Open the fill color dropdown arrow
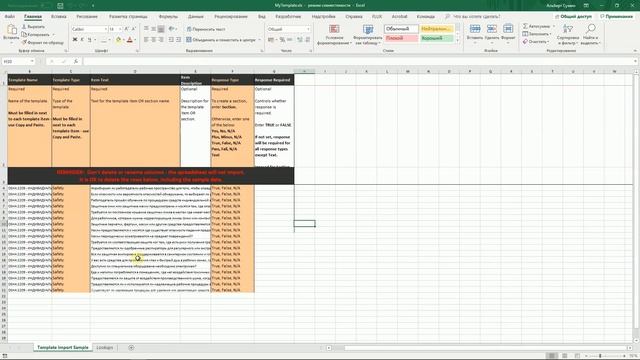The width and height of the screenshot is (640, 360). pyautogui.click(x=123, y=40)
